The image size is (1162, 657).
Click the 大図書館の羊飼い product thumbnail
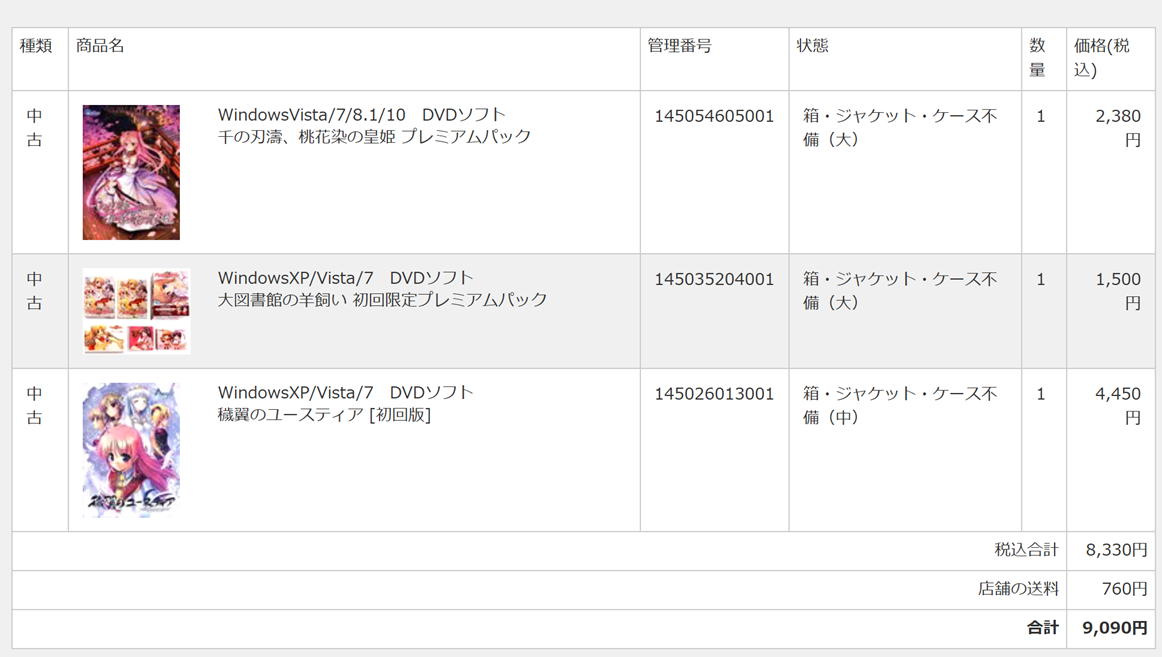tap(136, 311)
